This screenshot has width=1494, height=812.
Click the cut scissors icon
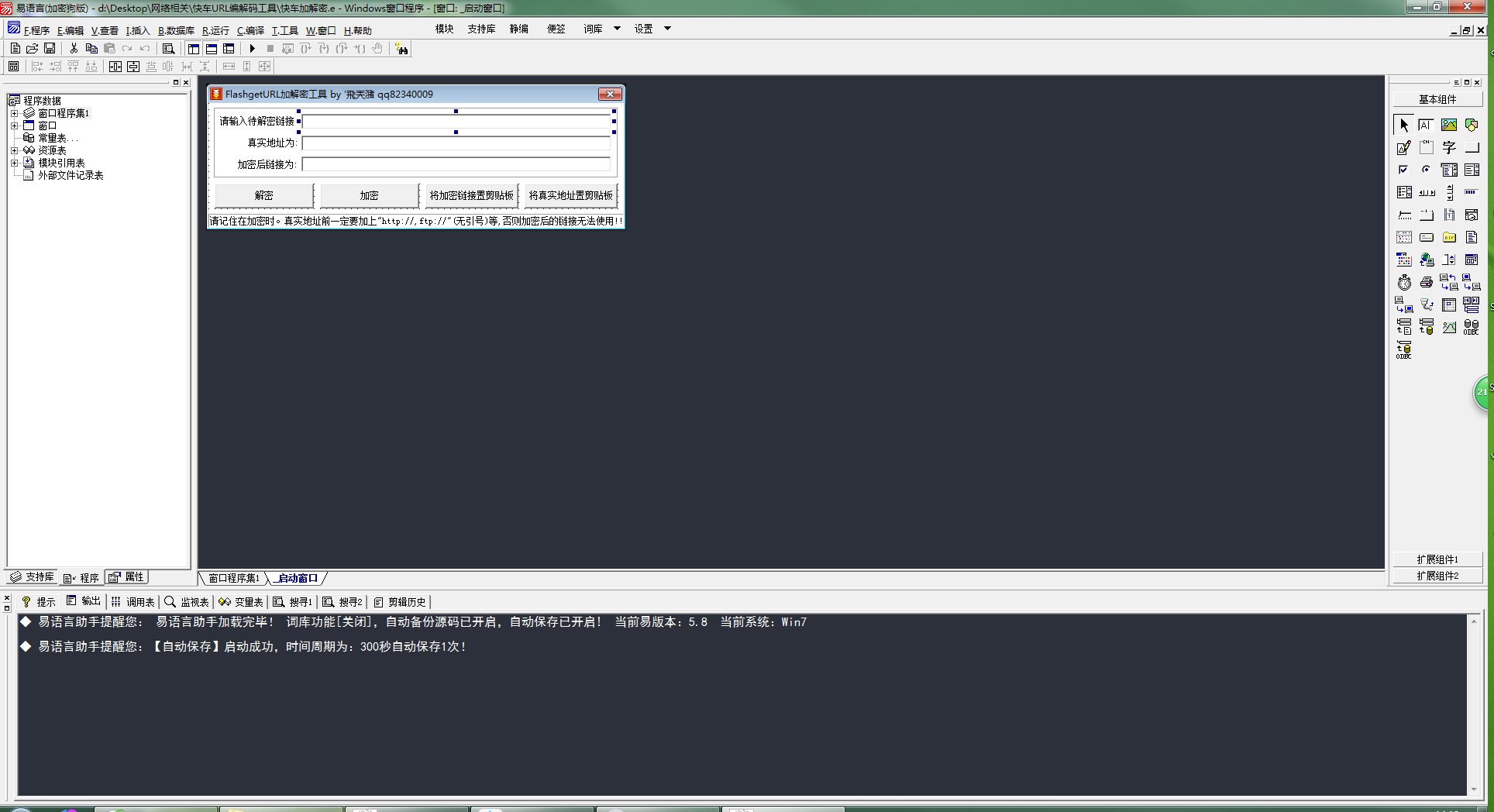[74, 49]
